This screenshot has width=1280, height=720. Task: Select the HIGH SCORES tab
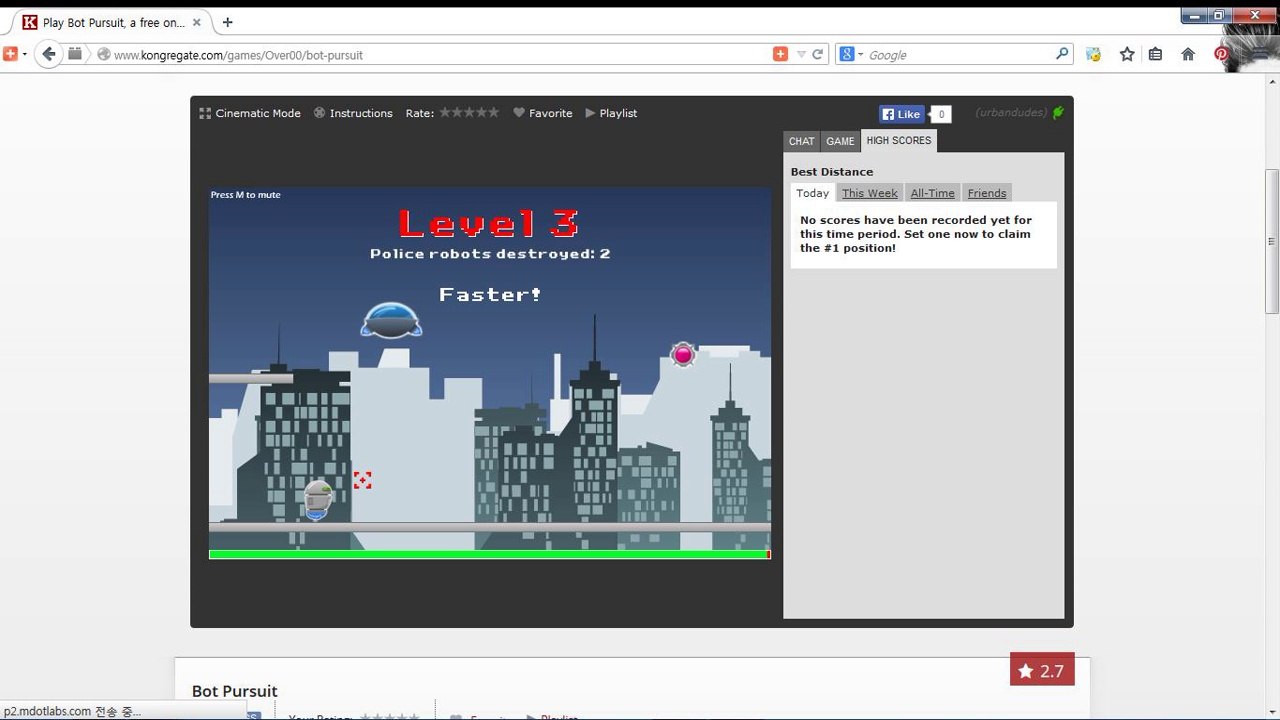click(899, 141)
